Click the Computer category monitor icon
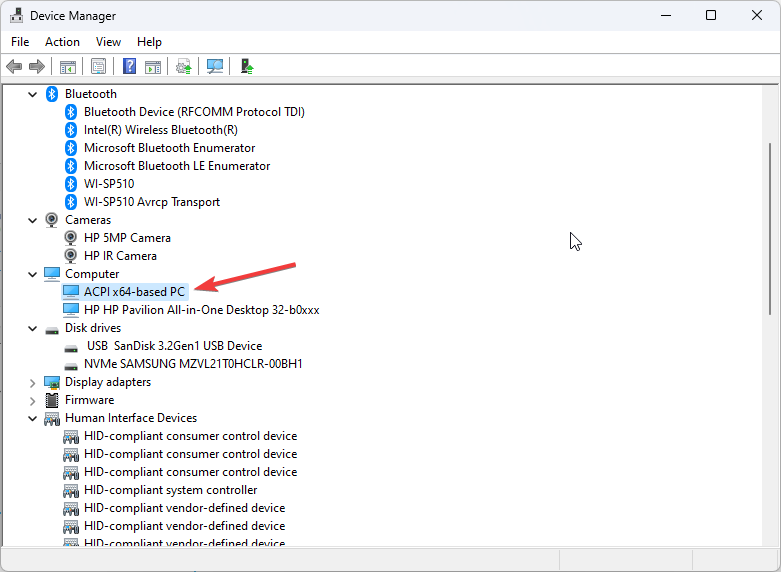The image size is (781, 572). point(52,274)
